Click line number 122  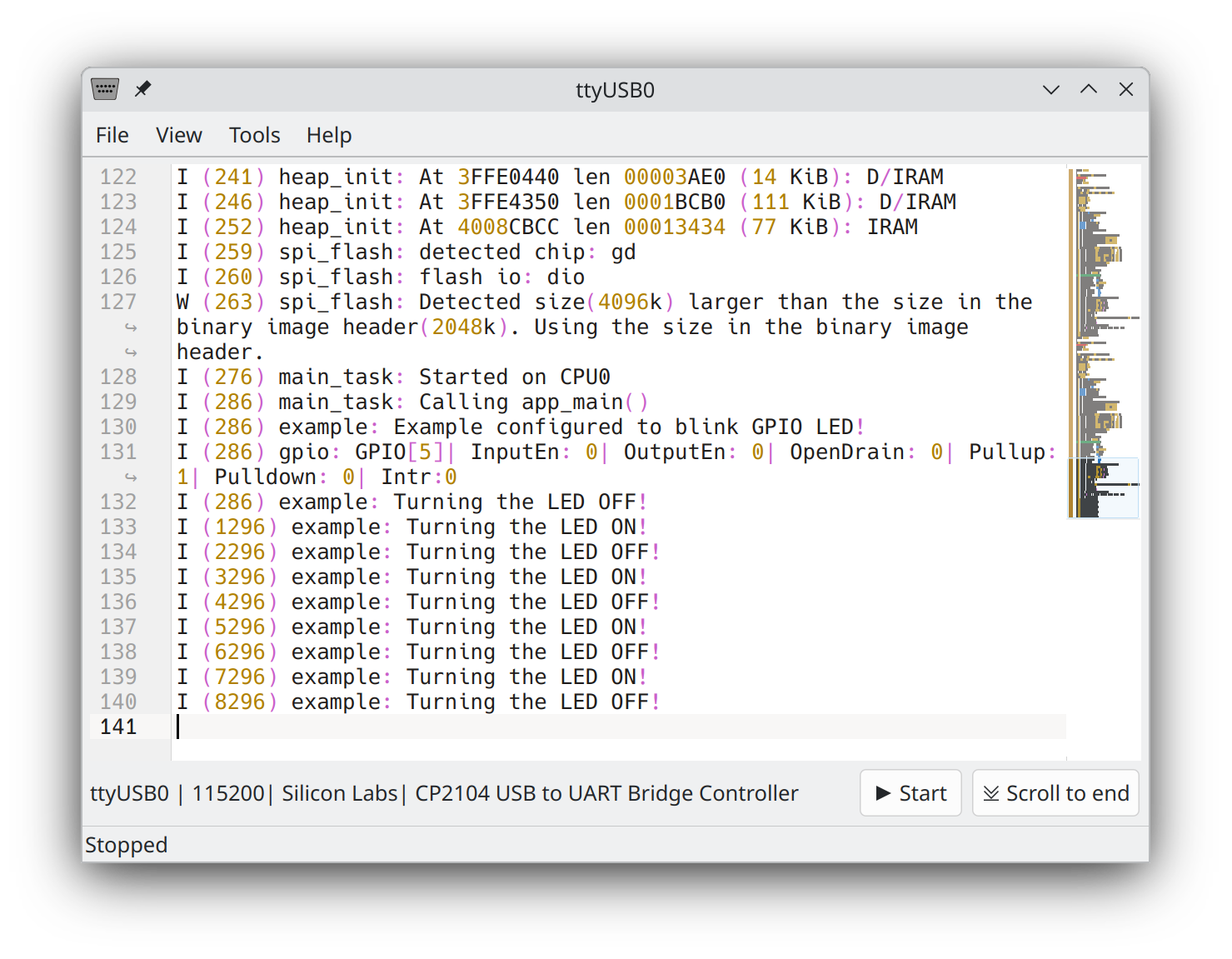pos(118,177)
